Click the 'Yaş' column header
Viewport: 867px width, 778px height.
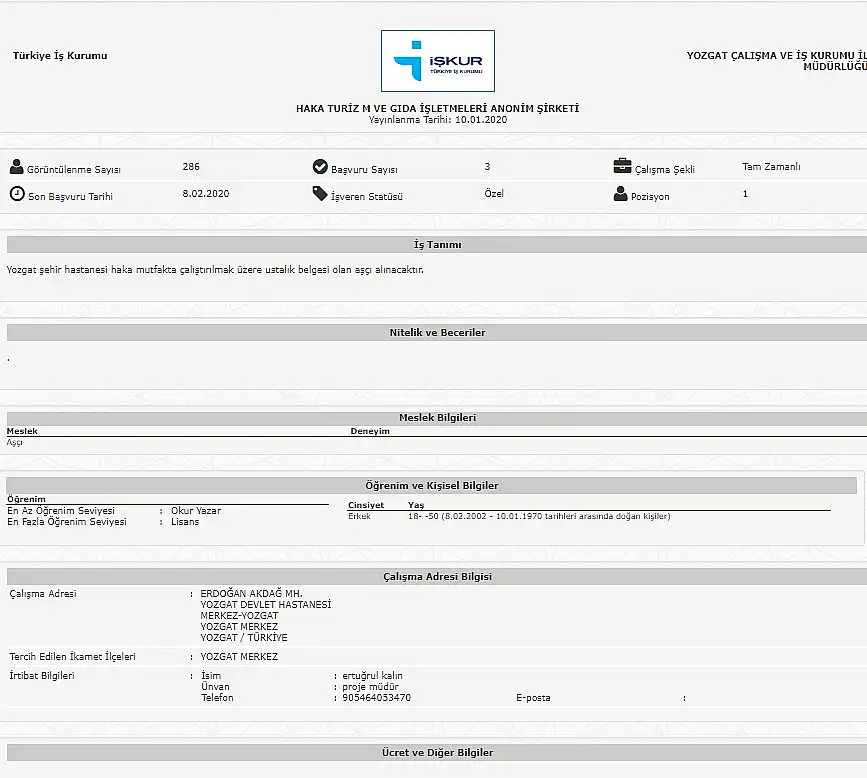tap(416, 505)
